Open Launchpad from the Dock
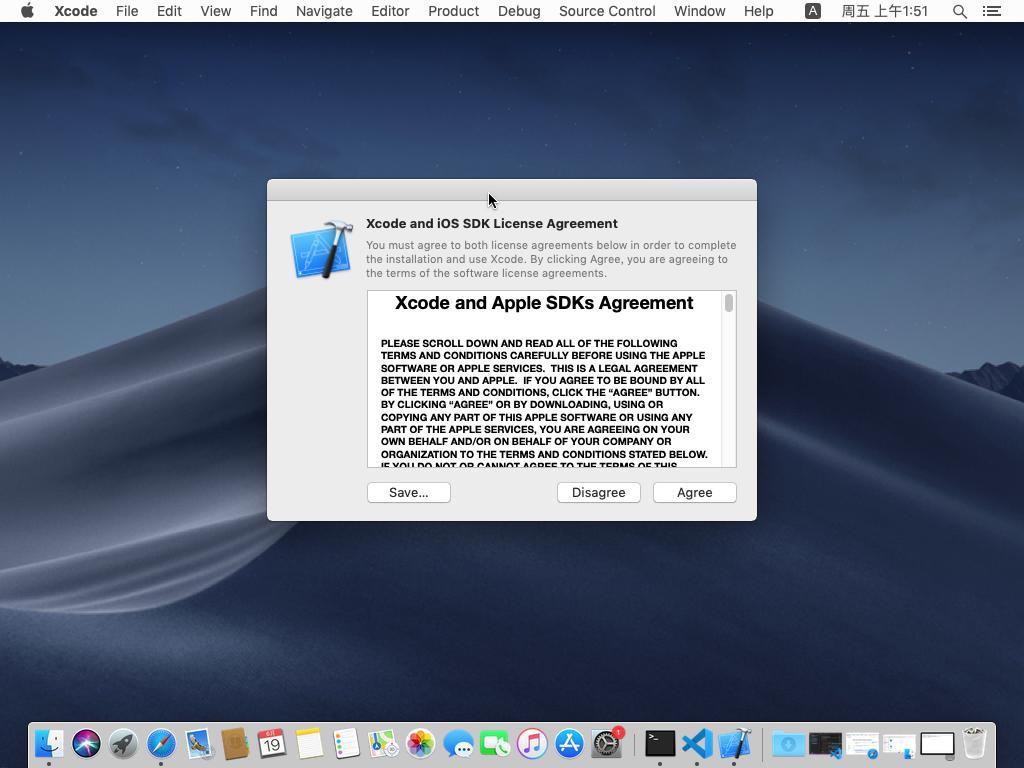 pos(123,743)
